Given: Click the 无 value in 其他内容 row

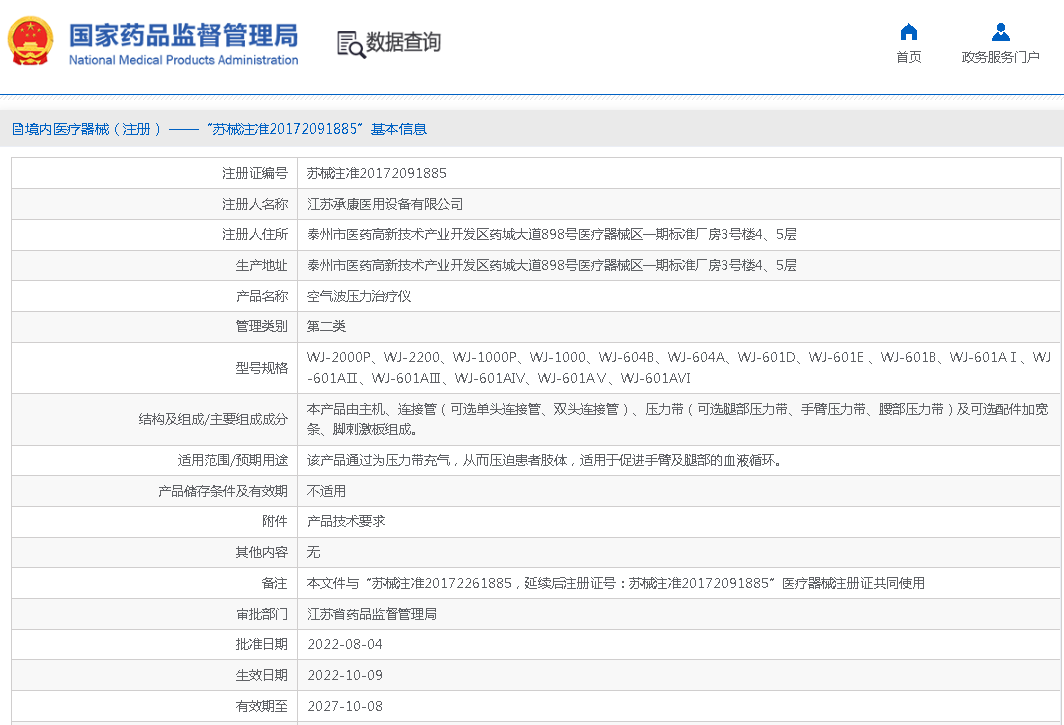Looking at the screenshot, I should point(314,552).
